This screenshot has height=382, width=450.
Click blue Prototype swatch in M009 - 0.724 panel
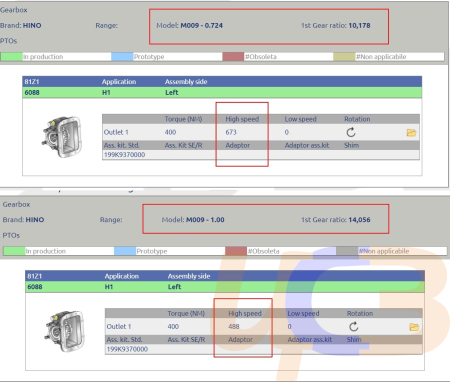[122, 57]
